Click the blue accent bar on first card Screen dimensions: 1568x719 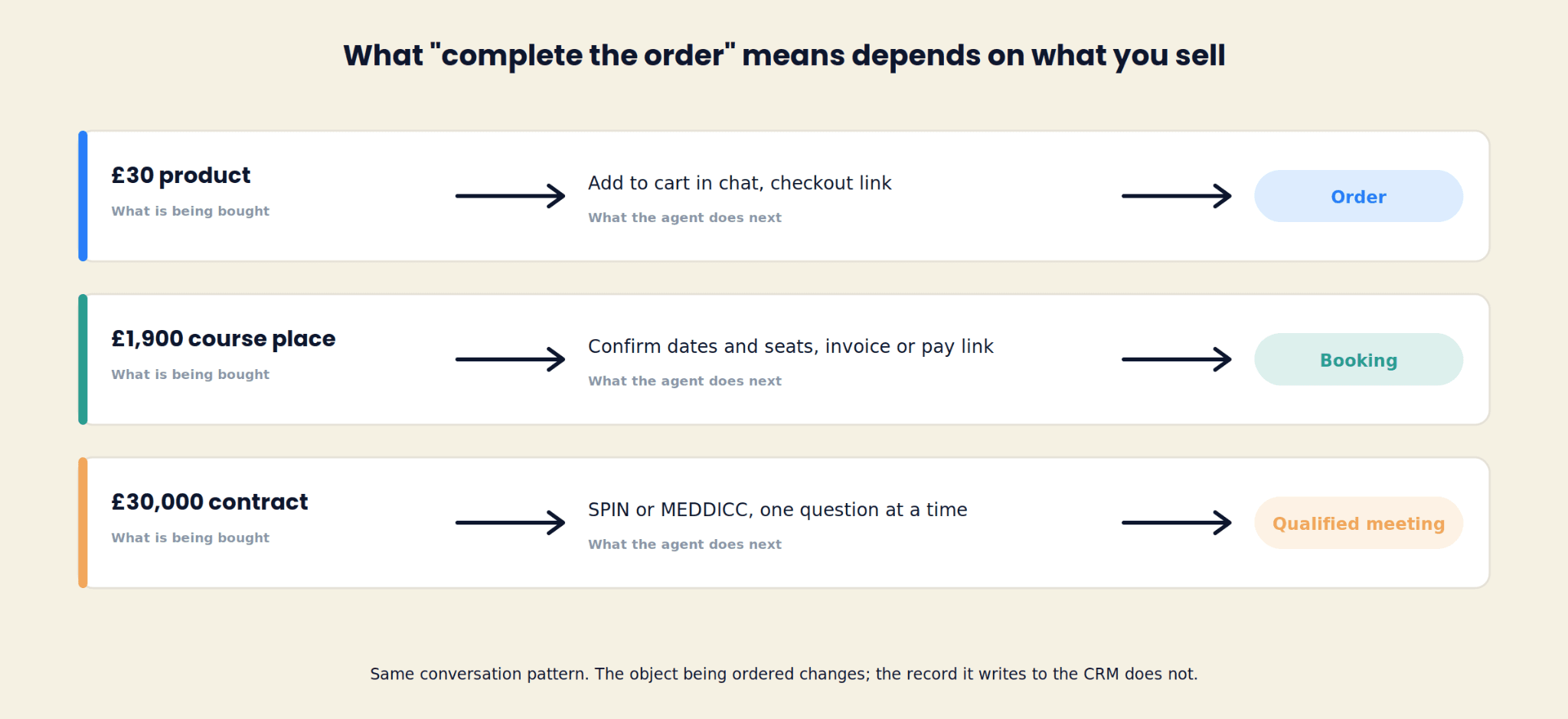[x=83, y=196]
